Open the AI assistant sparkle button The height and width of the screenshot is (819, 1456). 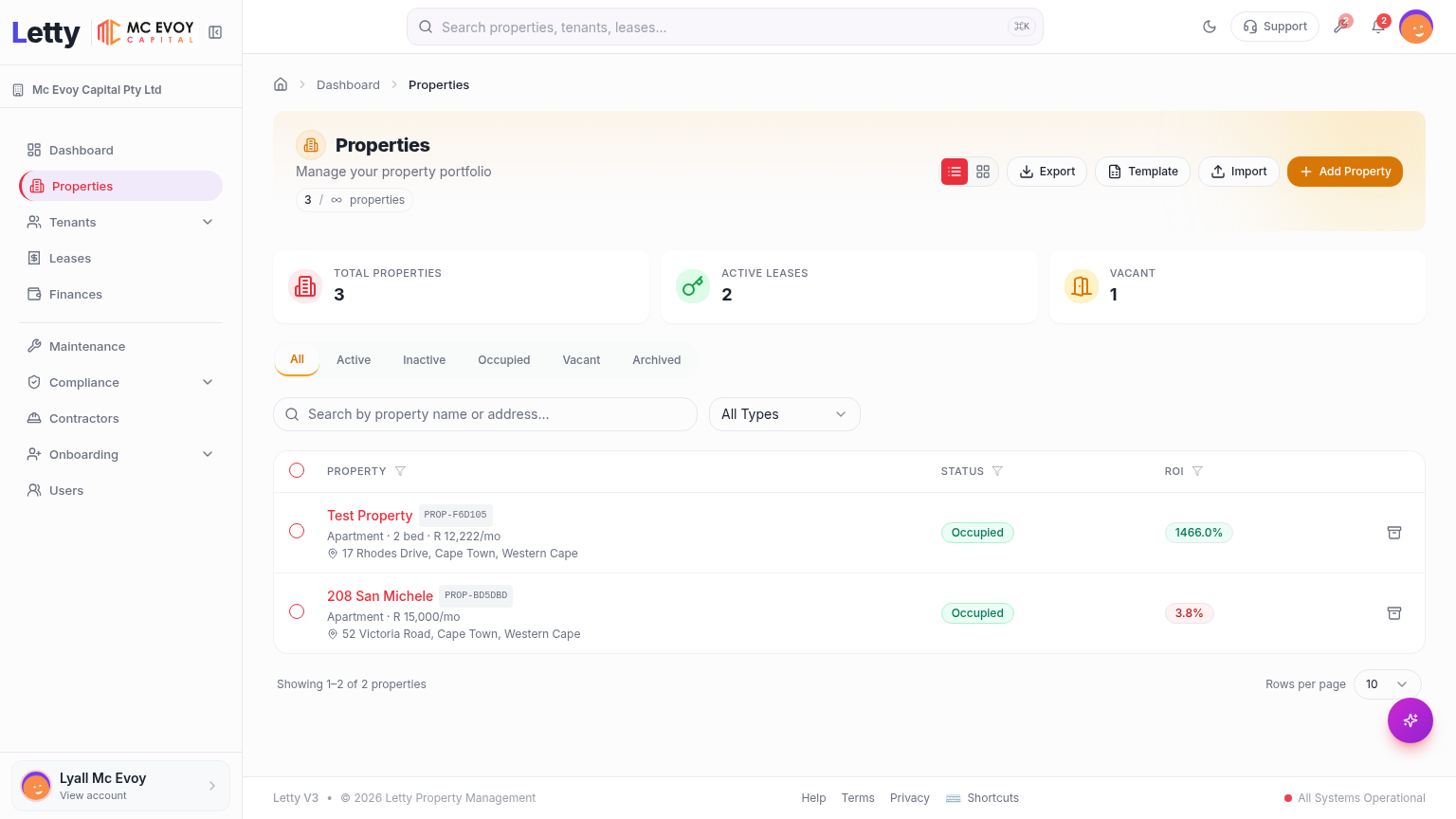tap(1410, 720)
